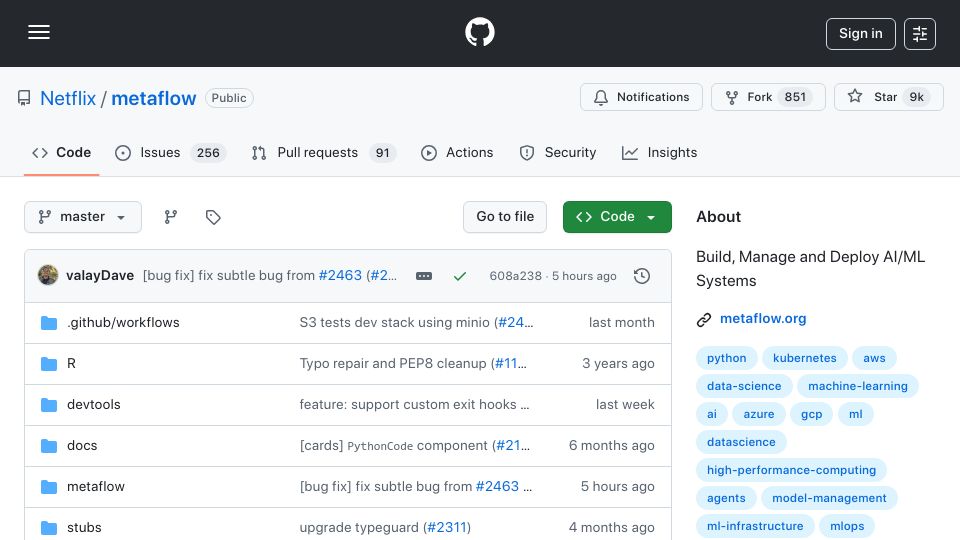Select the machine-learning topic tag
This screenshot has height=540, width=960.
click(858, 386)
